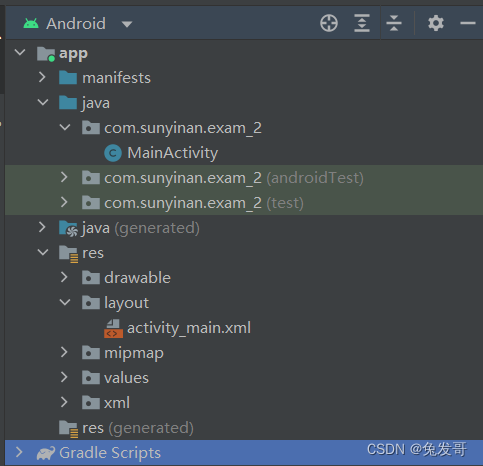Viewport: 483px width, 466px height.
Task: Collapse the main com.sunyinan.exam_2 package
Action: tap(65, 127)
